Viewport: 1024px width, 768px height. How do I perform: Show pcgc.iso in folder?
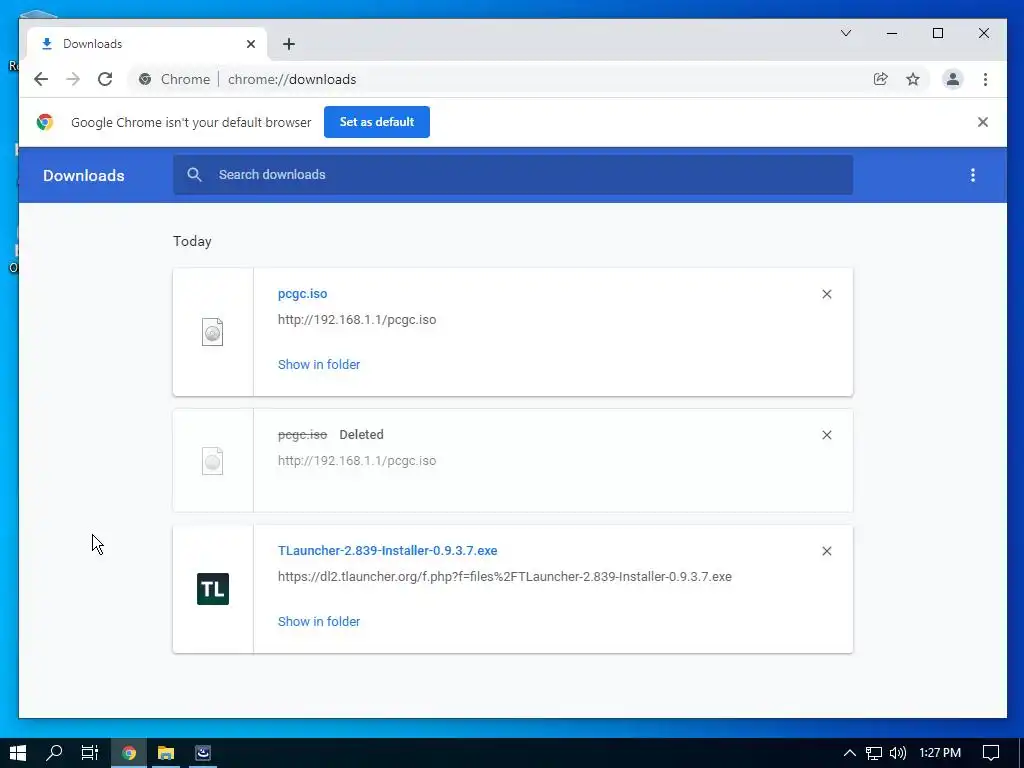(319, 364)
